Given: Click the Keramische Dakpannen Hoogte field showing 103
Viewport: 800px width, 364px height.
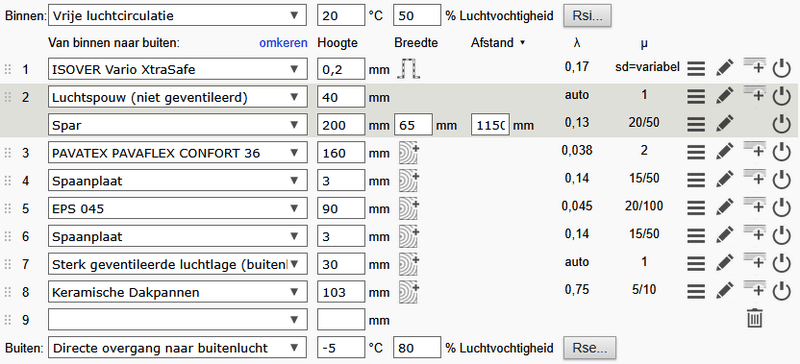Looking at the screenshot, I should point(341,292).
